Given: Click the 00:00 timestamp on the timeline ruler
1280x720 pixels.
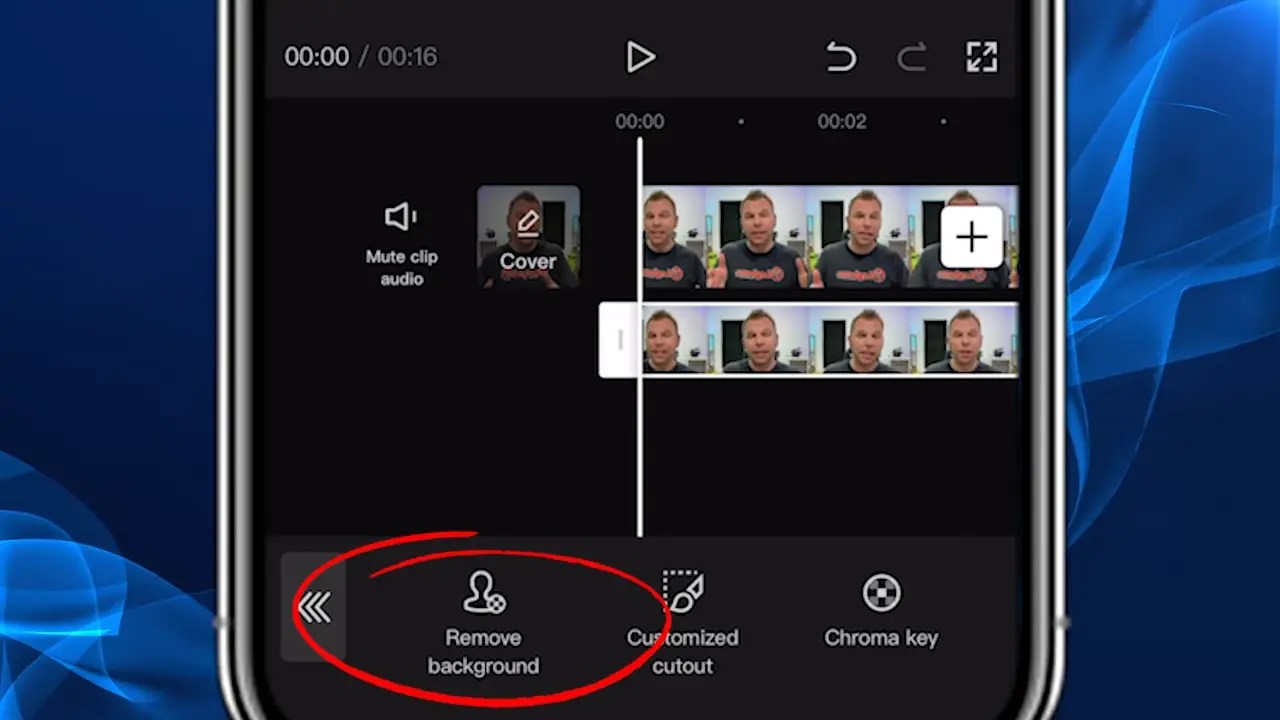Looking at the screenshot, I should tap(639, 121).
